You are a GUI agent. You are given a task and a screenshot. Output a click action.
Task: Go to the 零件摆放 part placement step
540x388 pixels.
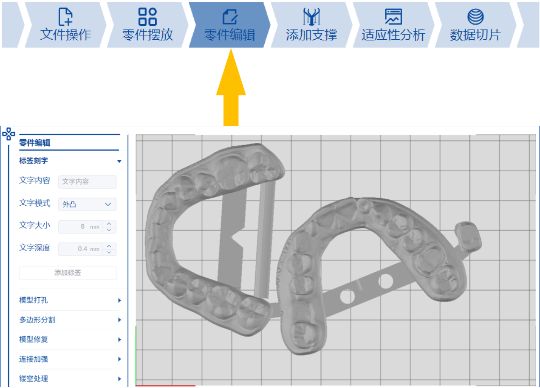[x=147, y=25]
